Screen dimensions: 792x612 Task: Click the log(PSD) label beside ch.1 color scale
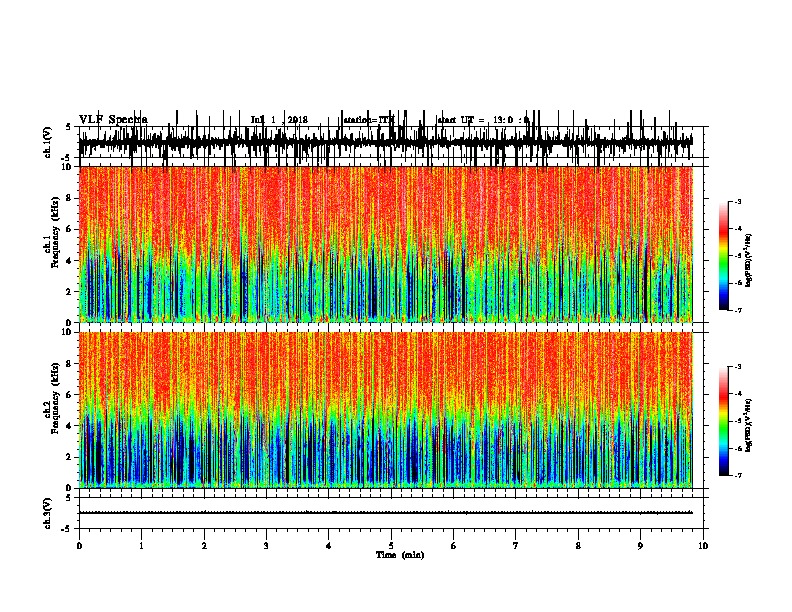point(749,260)
